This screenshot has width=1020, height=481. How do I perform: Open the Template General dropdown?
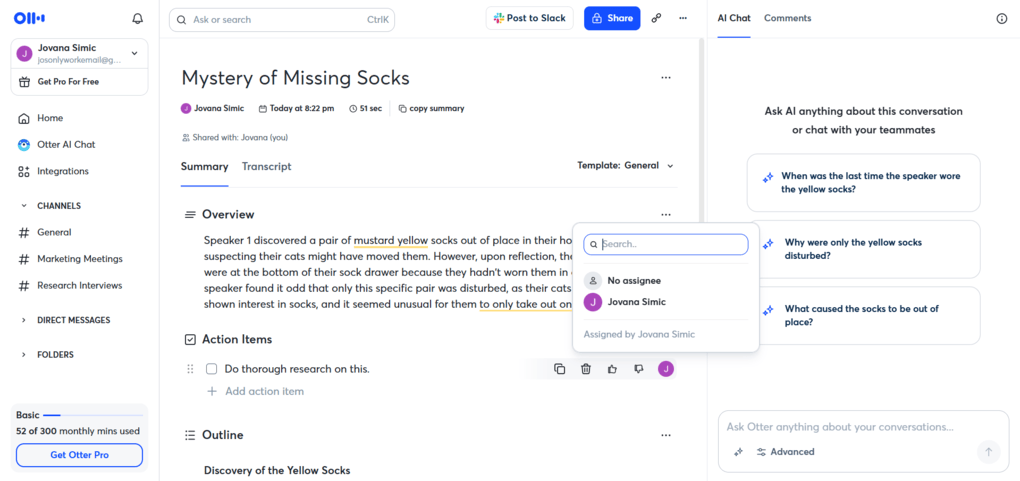coord(625,166)
